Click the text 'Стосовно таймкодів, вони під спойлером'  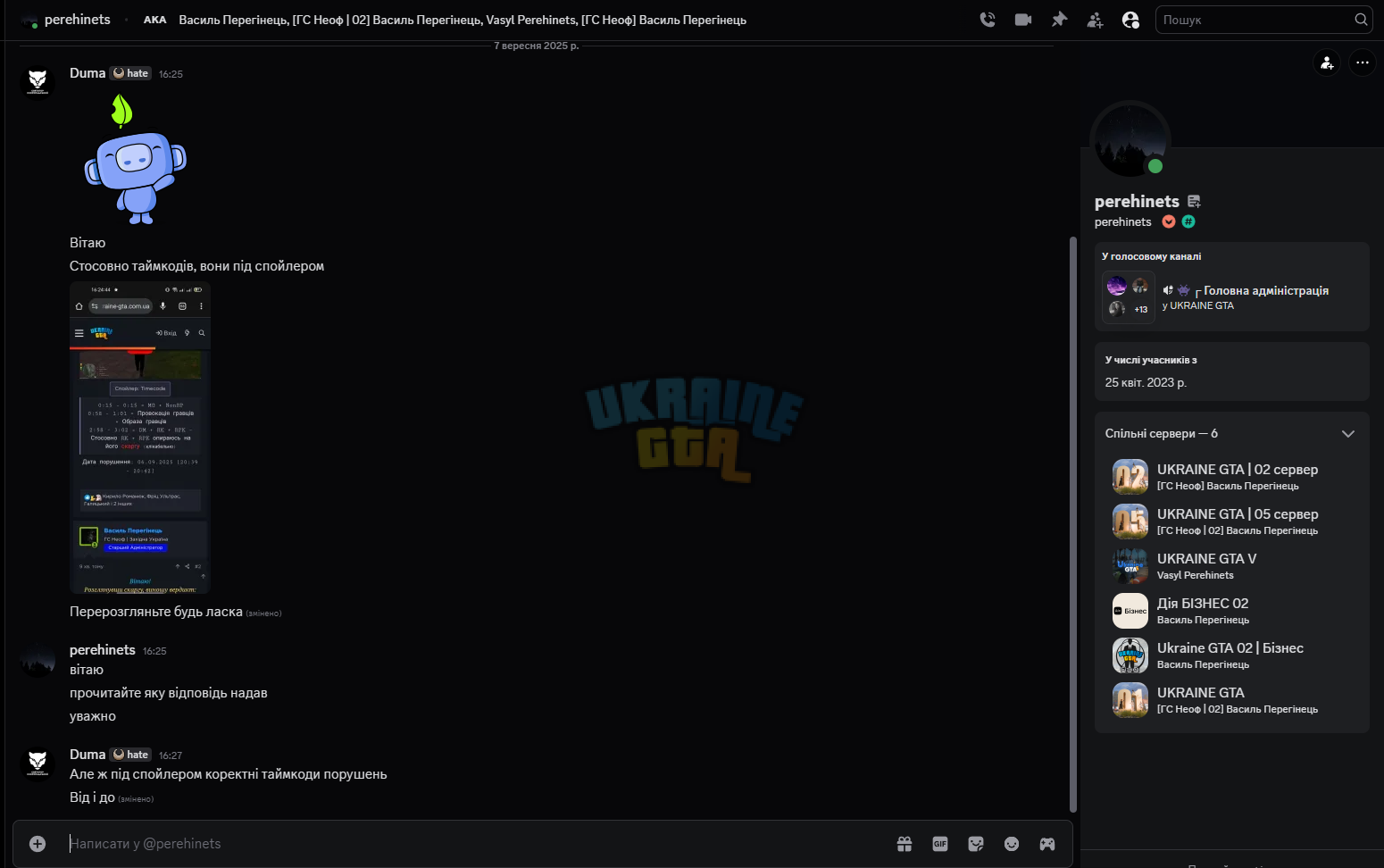(197, 266)
